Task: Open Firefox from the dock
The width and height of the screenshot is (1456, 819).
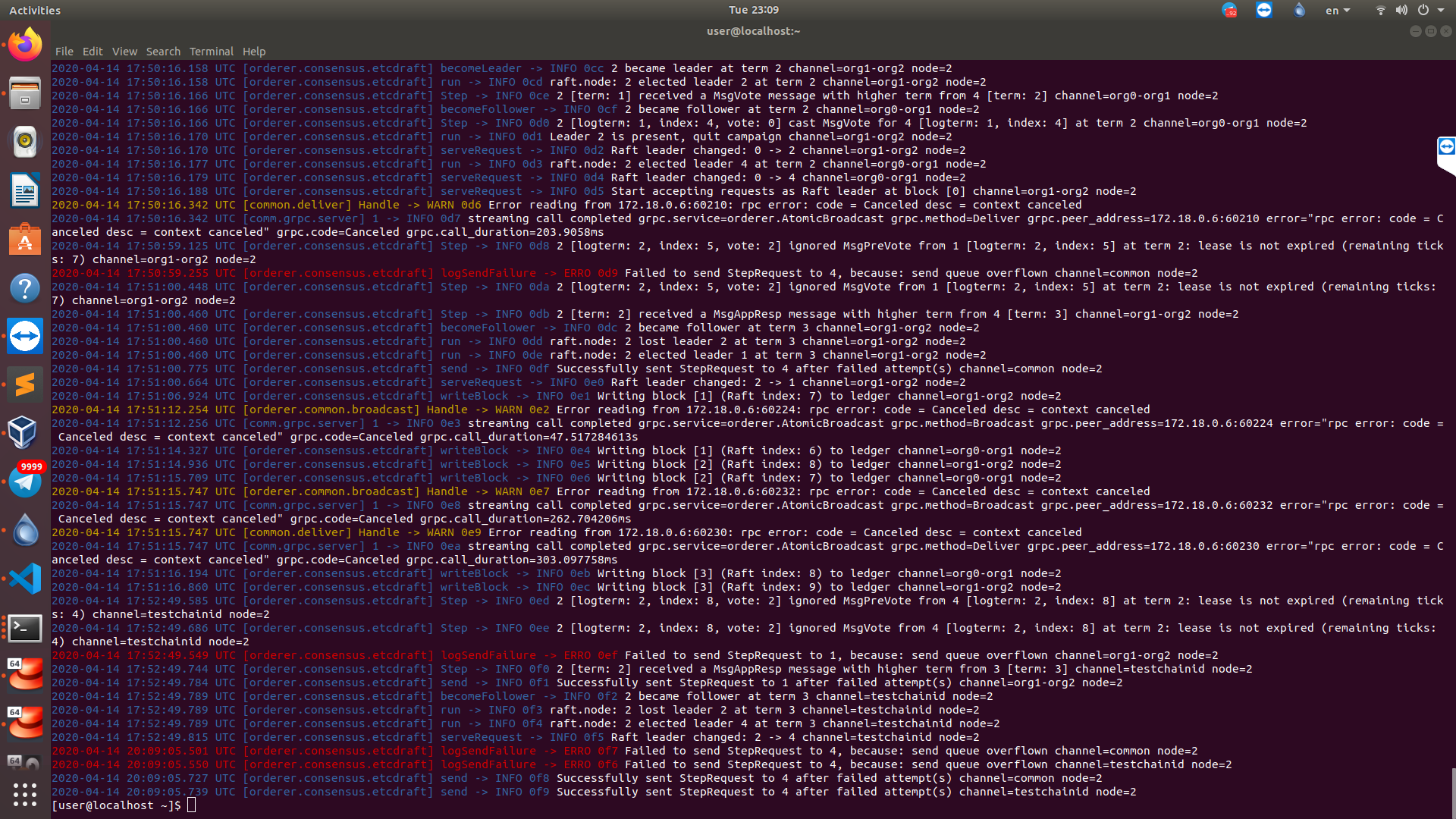Action: click(25, 44)
